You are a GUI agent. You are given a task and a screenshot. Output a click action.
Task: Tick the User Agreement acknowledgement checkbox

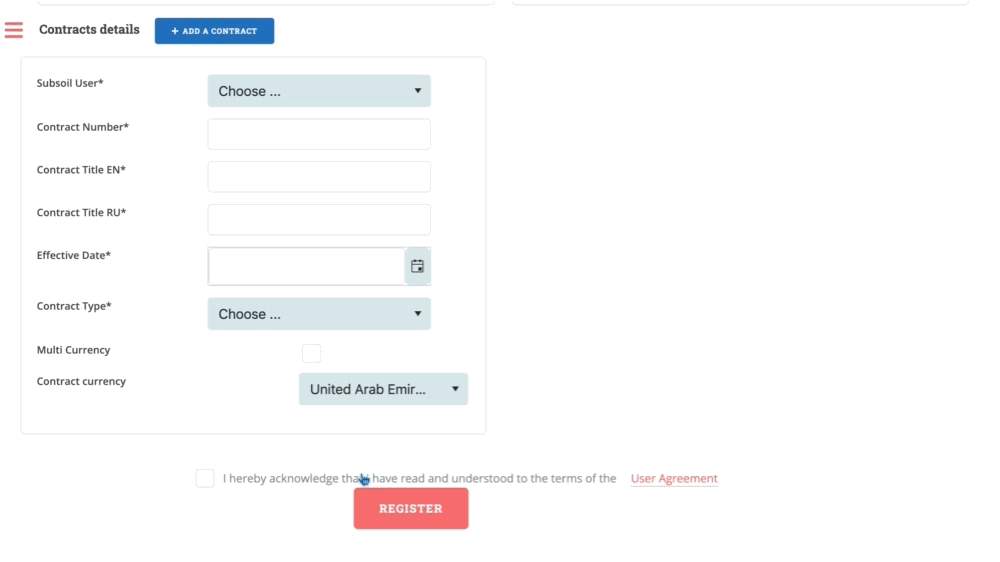coord(205,478)
